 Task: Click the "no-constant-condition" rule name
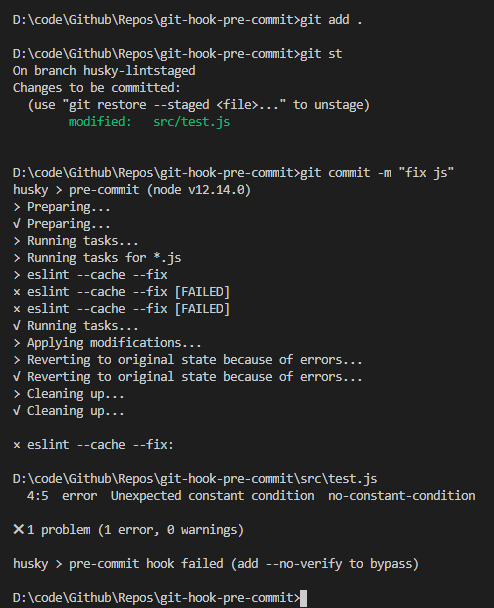402,496
